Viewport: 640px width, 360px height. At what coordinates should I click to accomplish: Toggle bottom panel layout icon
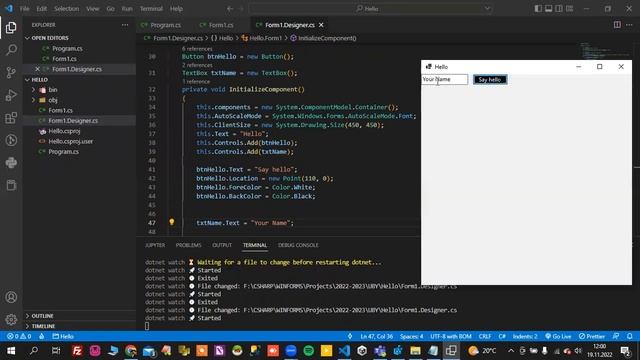[x=549, y=9]
